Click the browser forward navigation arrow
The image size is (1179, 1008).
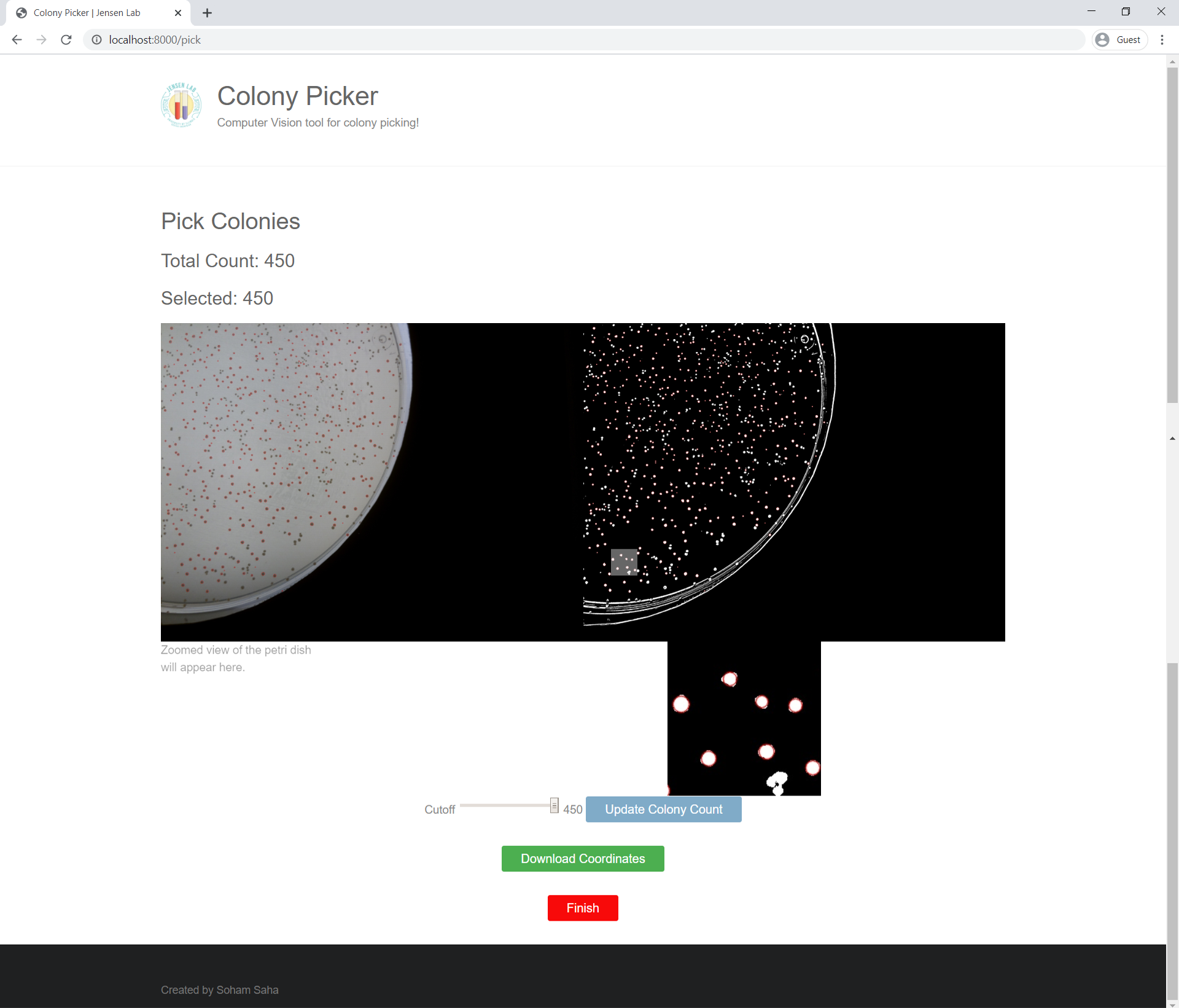pyautogui.click(x=40, y=40)
